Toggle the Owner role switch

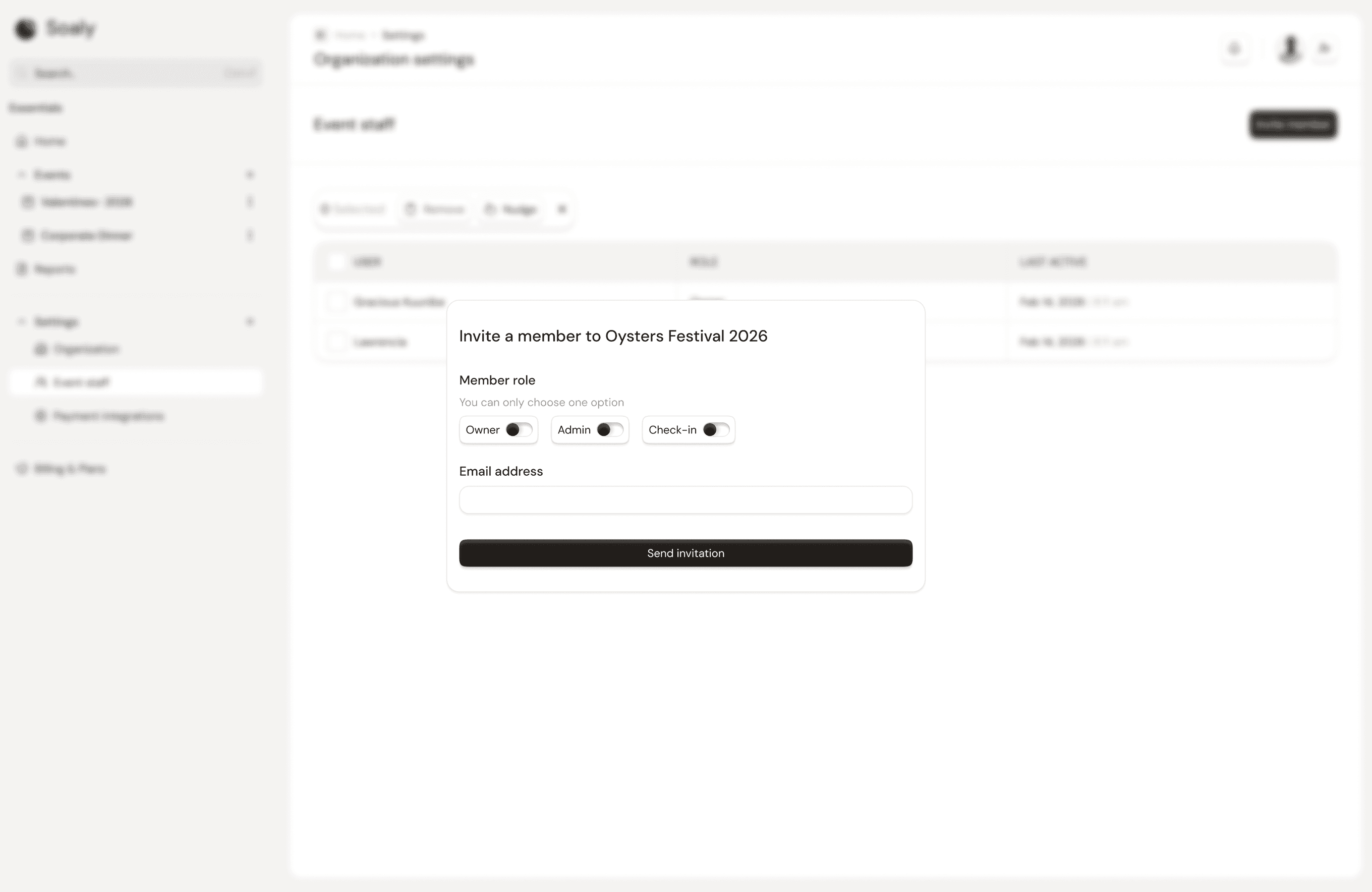tap(519, 429)
